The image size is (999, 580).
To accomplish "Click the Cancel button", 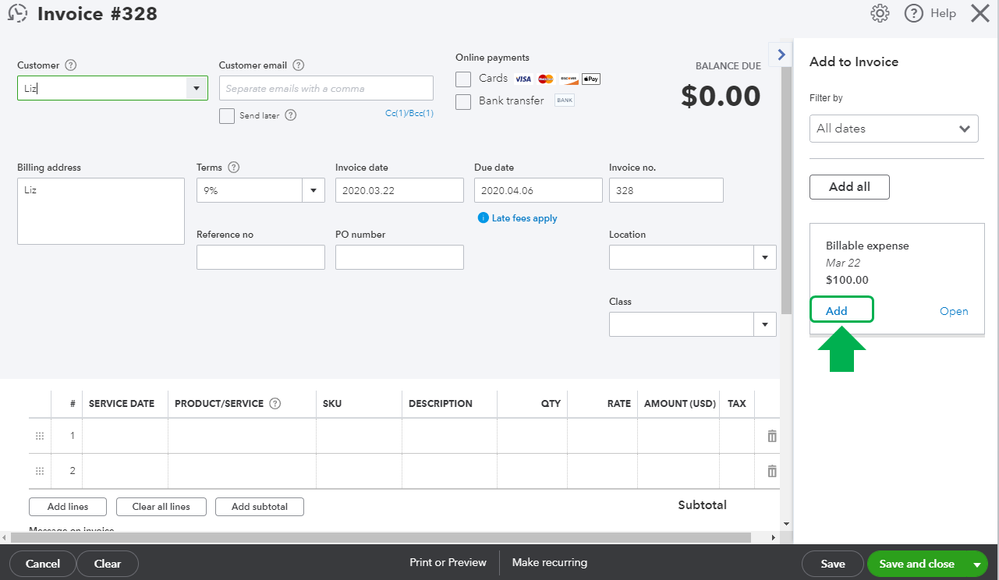I will point(43,564).
